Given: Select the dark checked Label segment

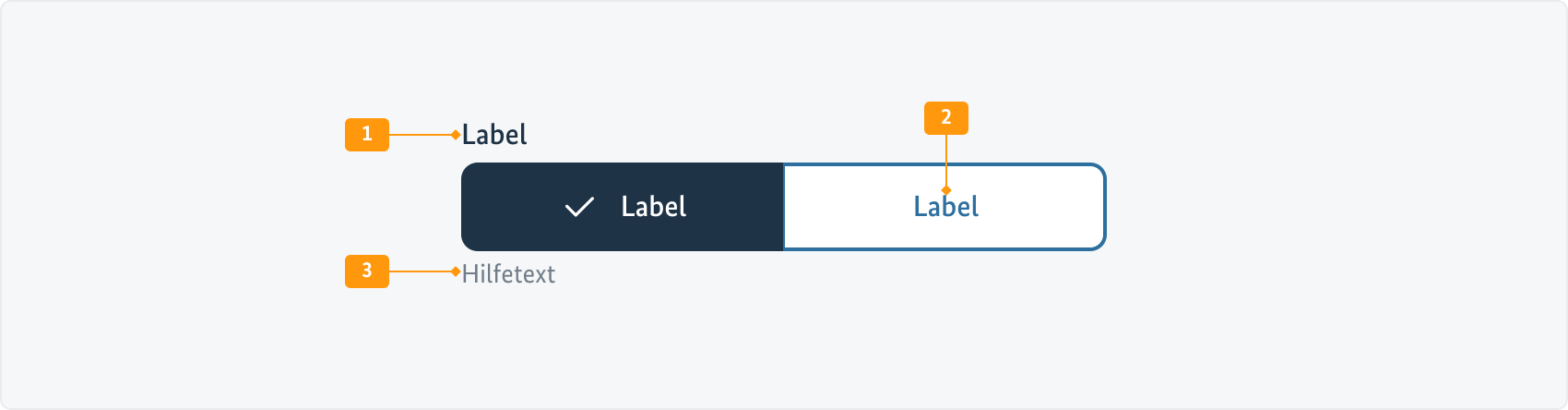Looking at the screenshot, I should (x=623, y=207).
